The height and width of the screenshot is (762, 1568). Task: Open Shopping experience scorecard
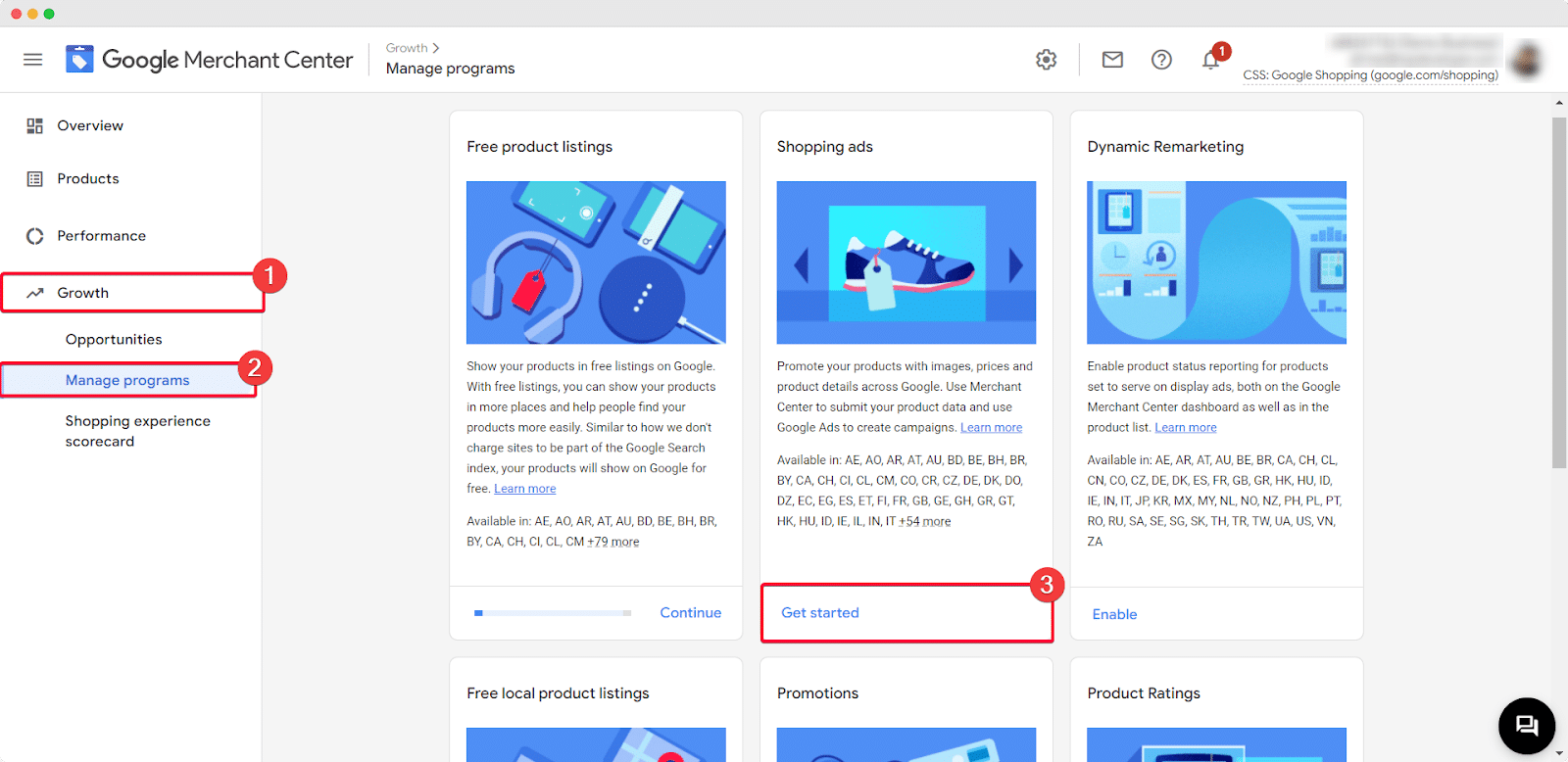point(137,431)
